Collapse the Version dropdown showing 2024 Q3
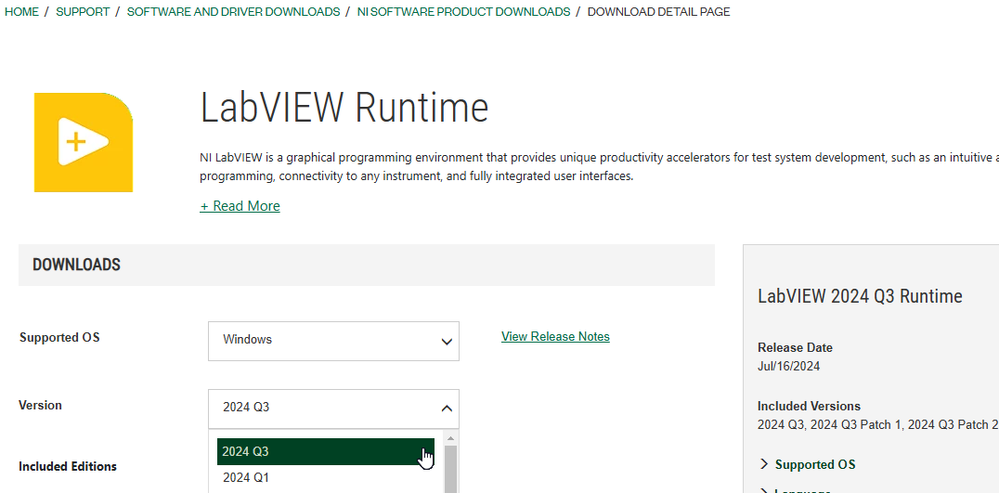The height and width of the screenshot is (493, 999). (x=333, y=408)
